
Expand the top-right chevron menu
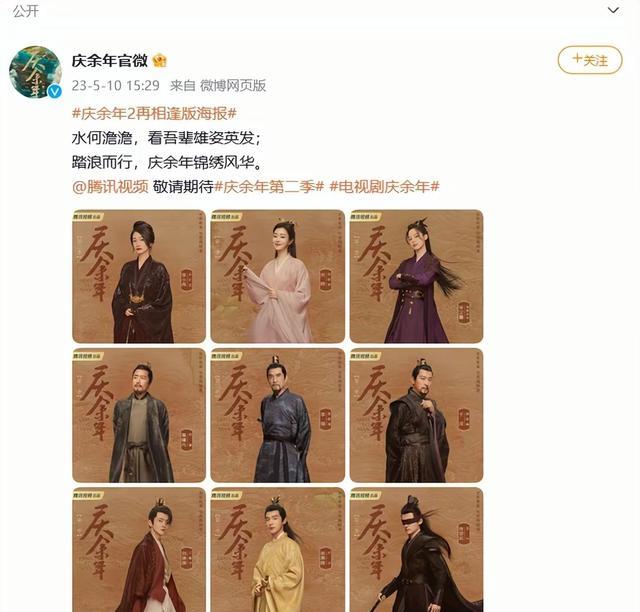click(x=613, y=10)
